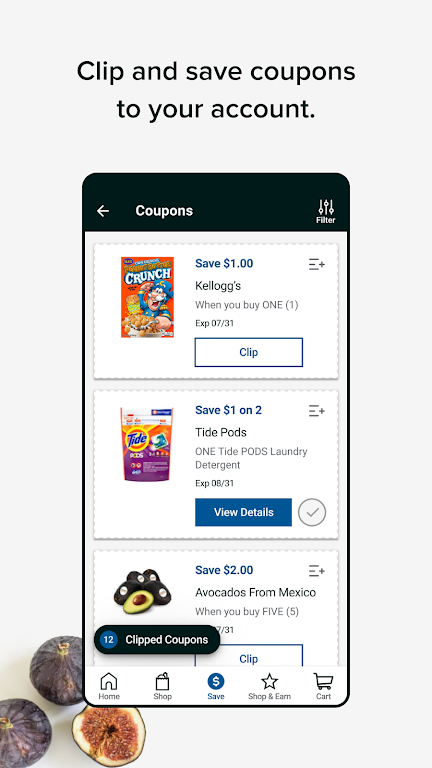The height and width of the screenshot is (768, 432).
Task: Open the Cart icon tab
Action: pyautogui.click(x=323, y=686)
